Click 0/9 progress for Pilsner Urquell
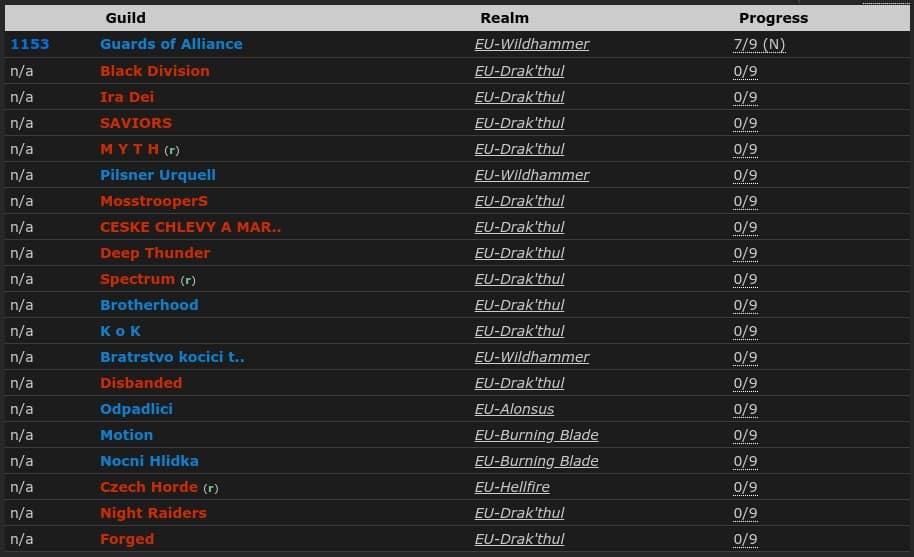Viewport: 914px width, 557px height. tap(746, 175)
